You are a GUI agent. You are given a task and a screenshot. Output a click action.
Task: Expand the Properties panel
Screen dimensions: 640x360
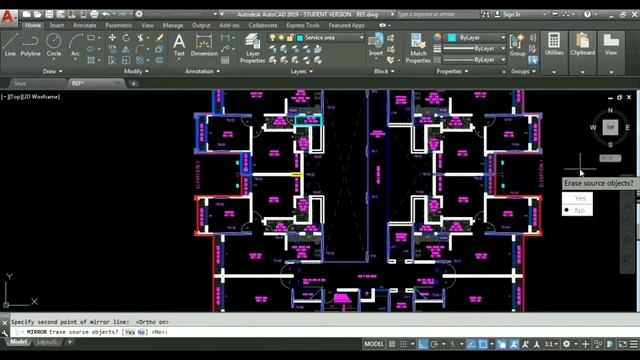452,71
